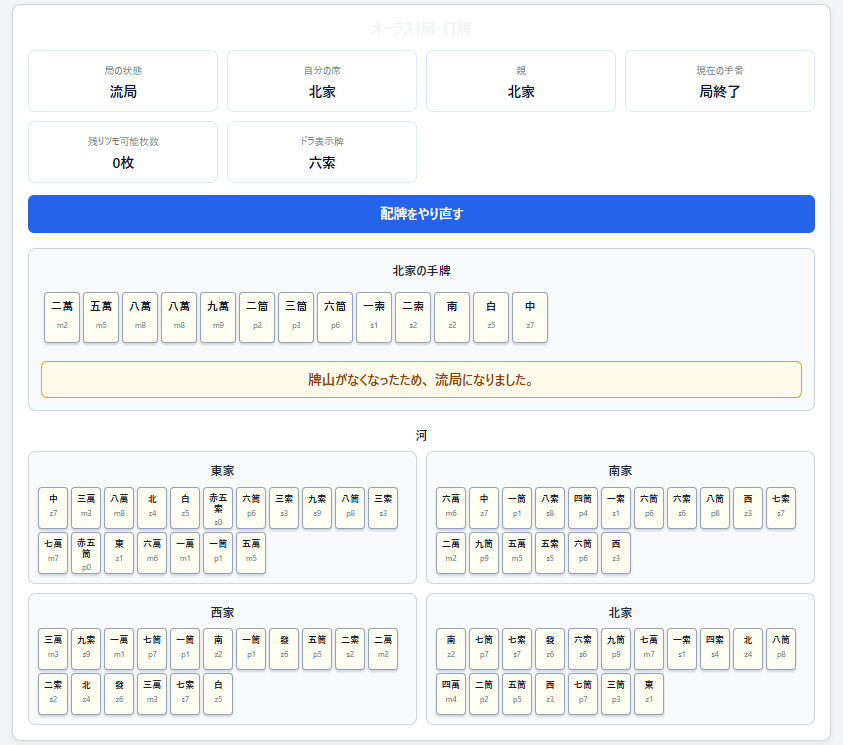The height and width of the screenshot is (745, 843).
Task: Select the 六筒 tile in 北家's hand
Action: (335, 317)
